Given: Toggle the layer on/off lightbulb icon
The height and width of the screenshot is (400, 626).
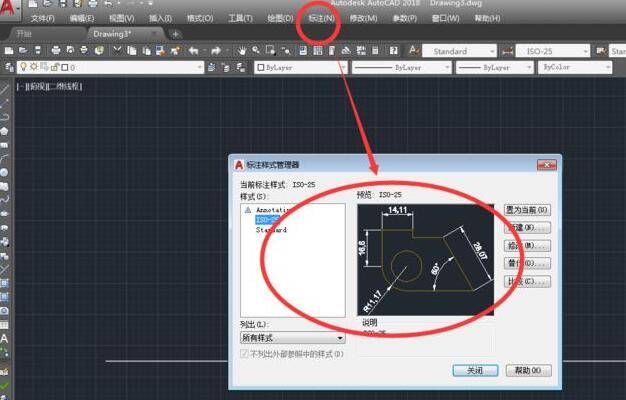Looking at the screenshot, I should [24, 68].
